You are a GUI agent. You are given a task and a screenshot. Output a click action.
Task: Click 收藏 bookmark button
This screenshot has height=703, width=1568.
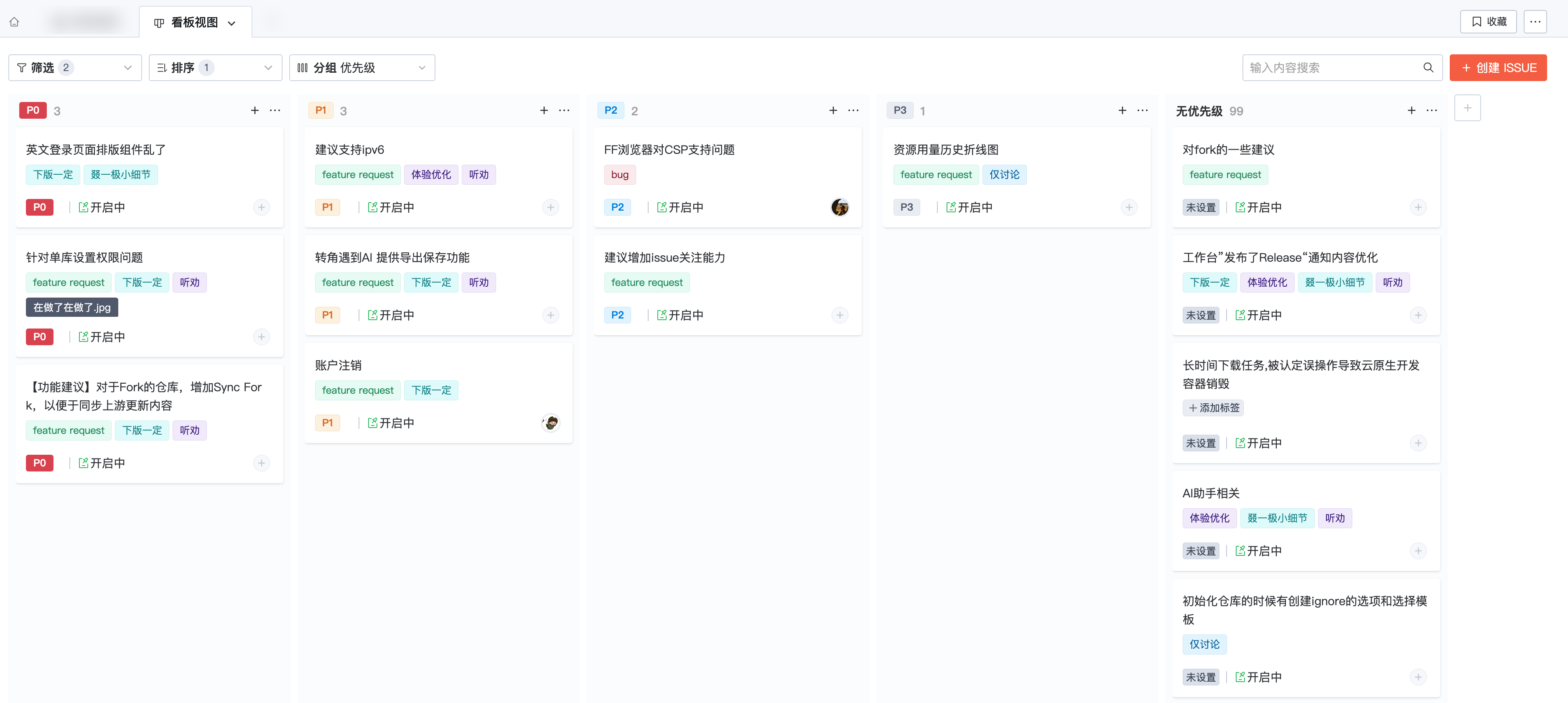point(1488,22)
